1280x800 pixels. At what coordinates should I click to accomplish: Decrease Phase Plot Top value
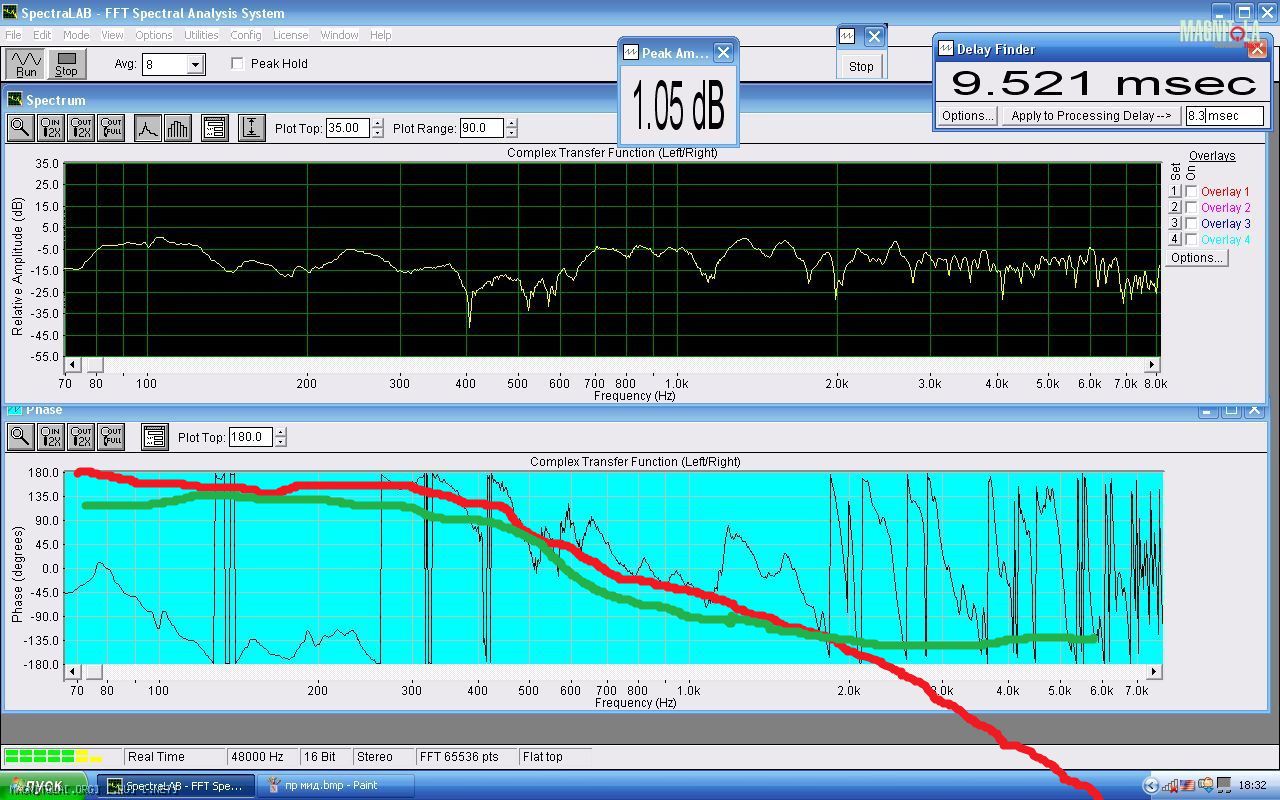tap(280, 442)
